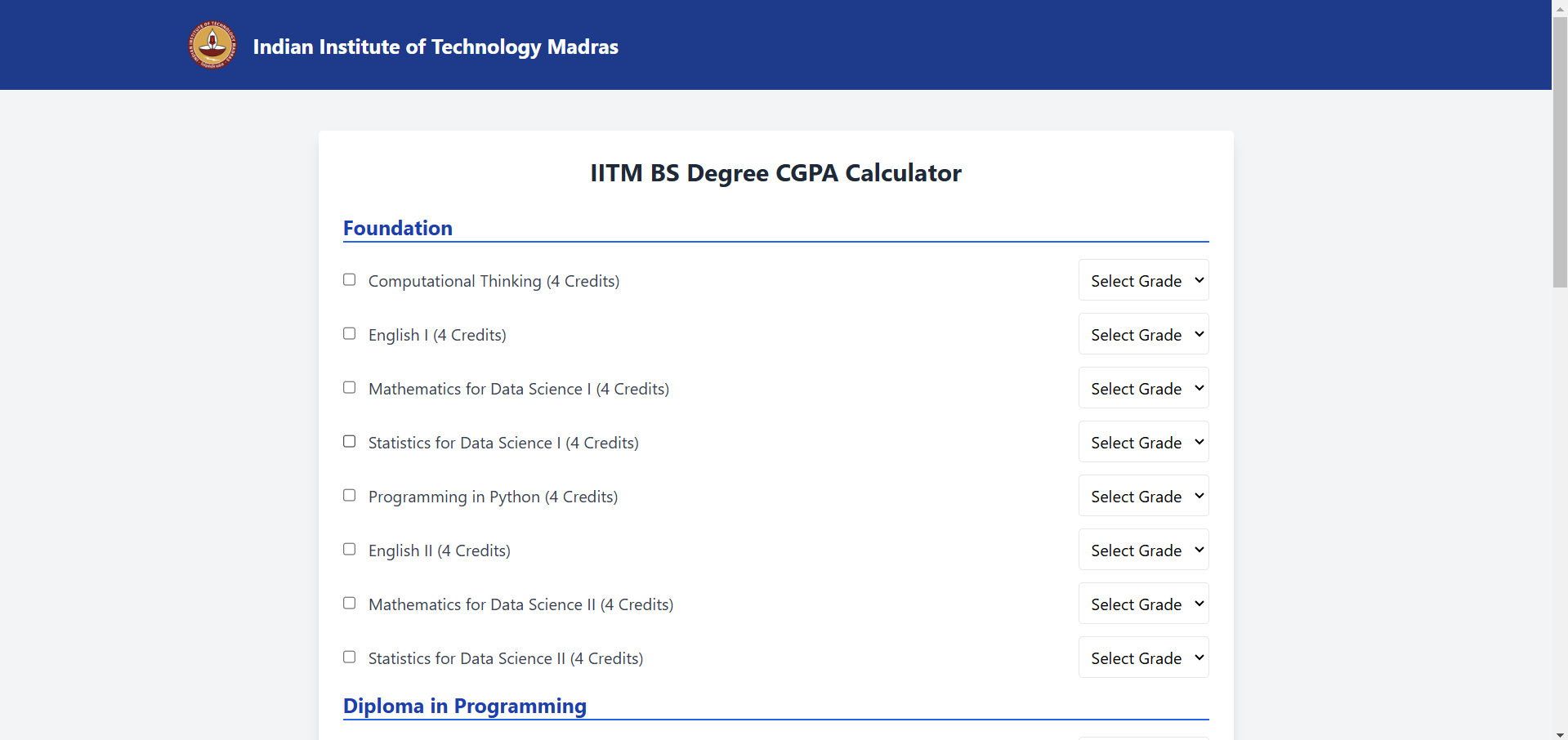This screenshot has height=740, width=1568.
Task: Expand the English II grade dropdown
Action: click(x=1143, y=550)
